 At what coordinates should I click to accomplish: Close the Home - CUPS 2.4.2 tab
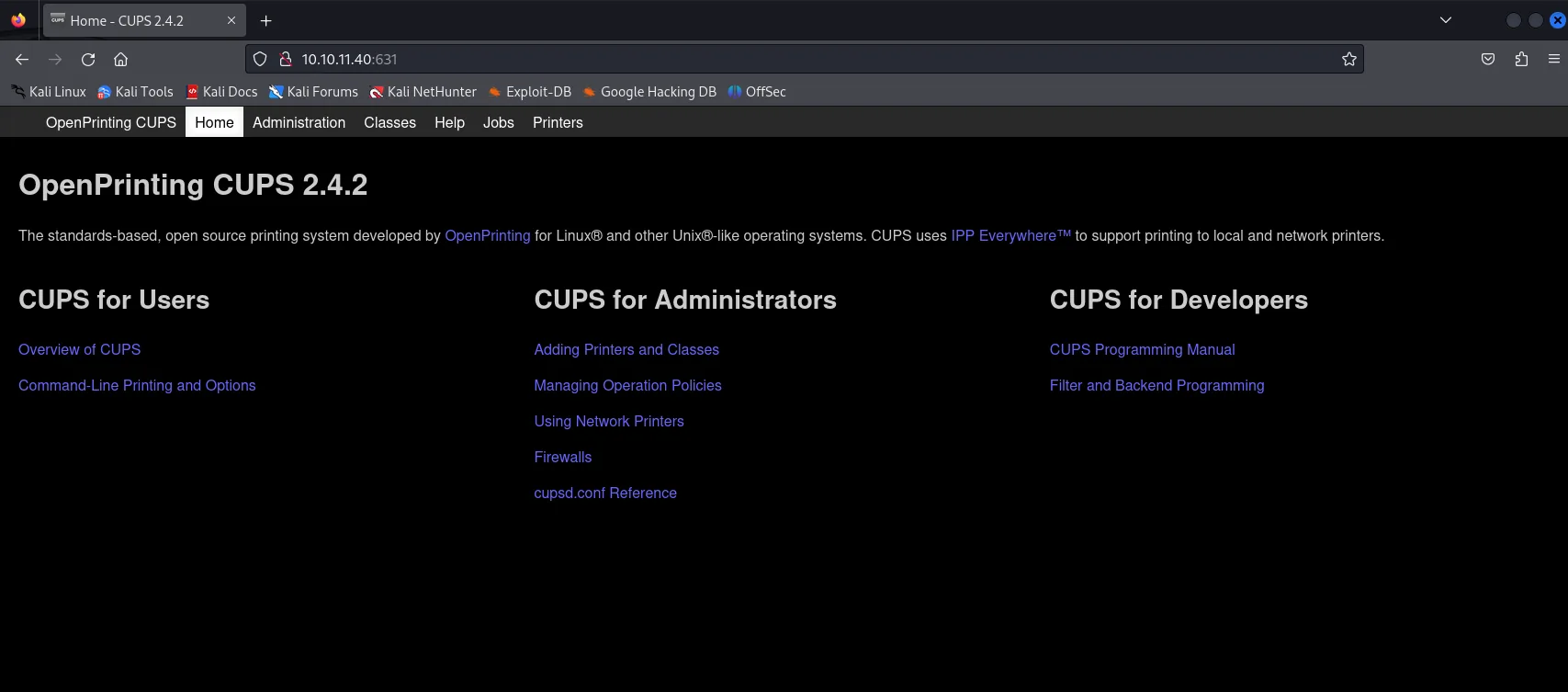231,20
